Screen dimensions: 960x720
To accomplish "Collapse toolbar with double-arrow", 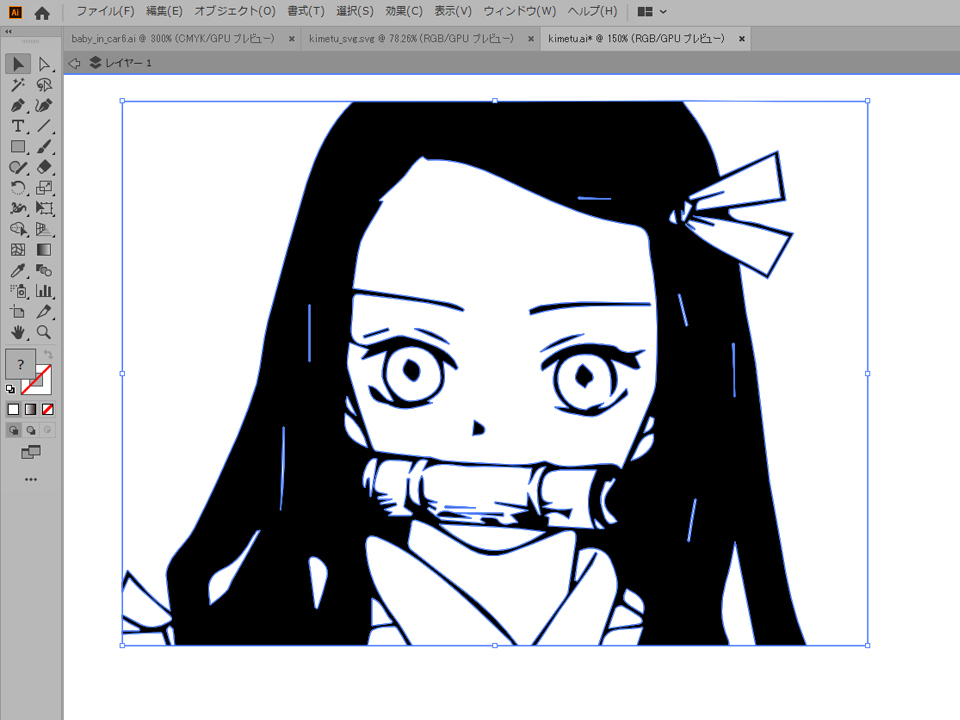I will [x=8, y=31].
